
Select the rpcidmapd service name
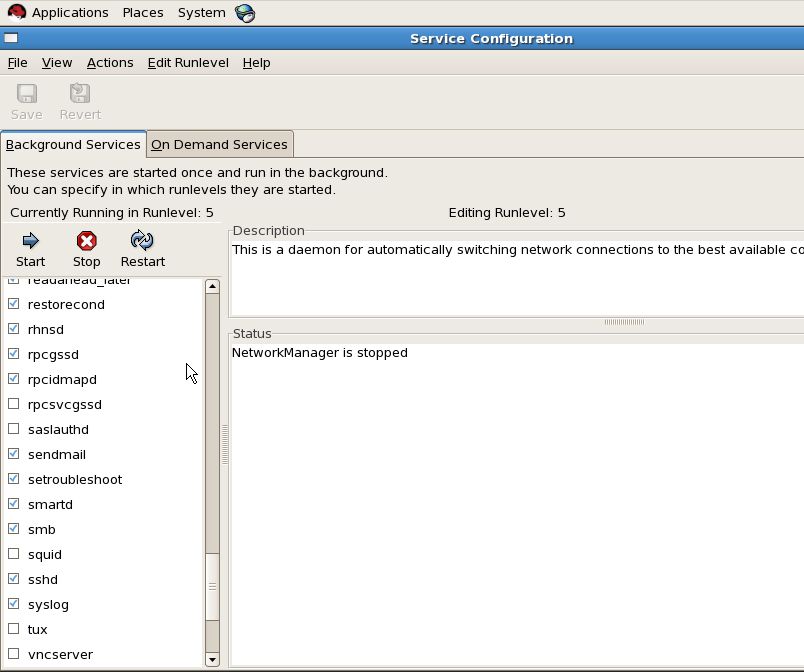pyautogui.click(x=62, y=380)
